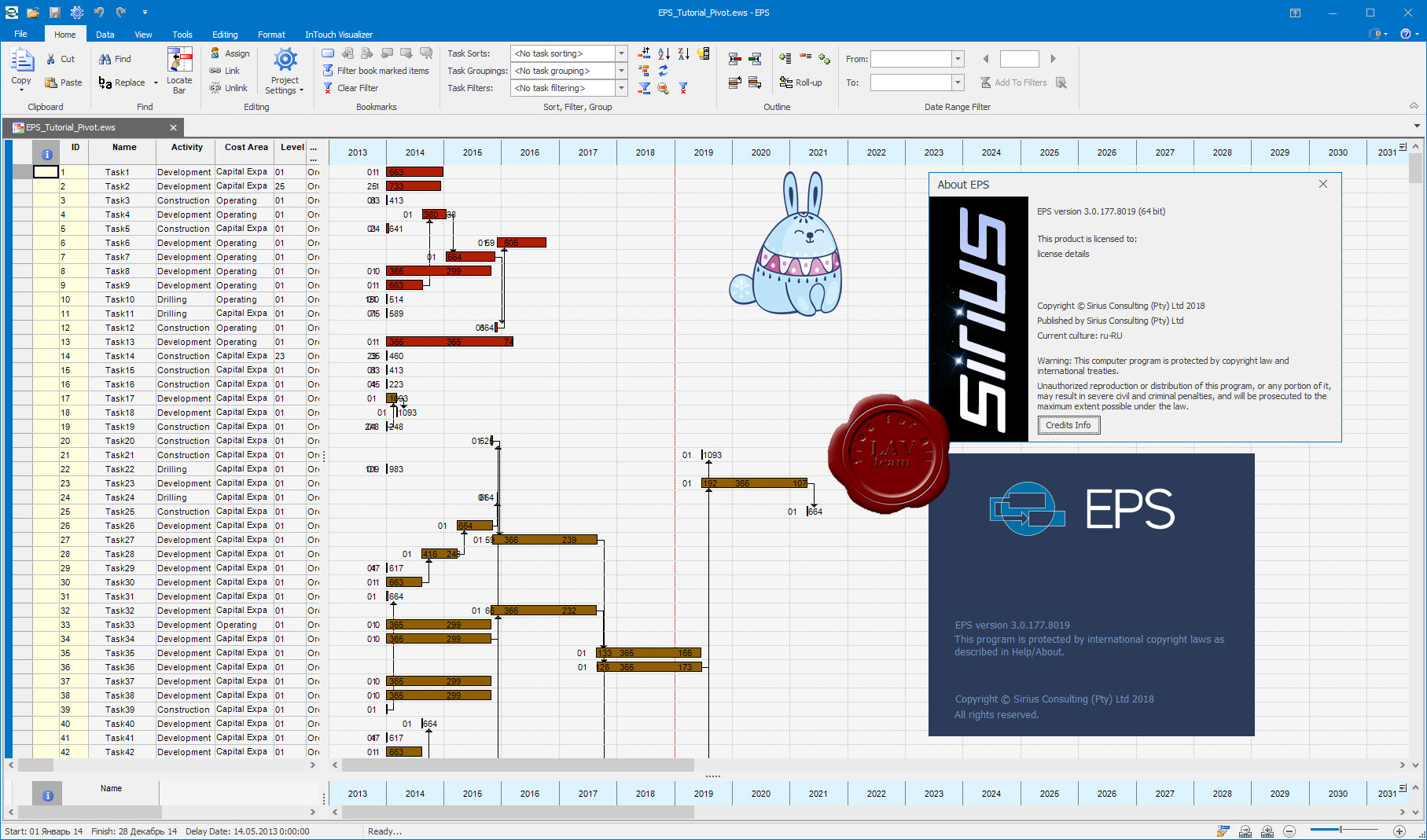
Task: Click the zoom in plus circle
Action: click(x=1399, y=831)
